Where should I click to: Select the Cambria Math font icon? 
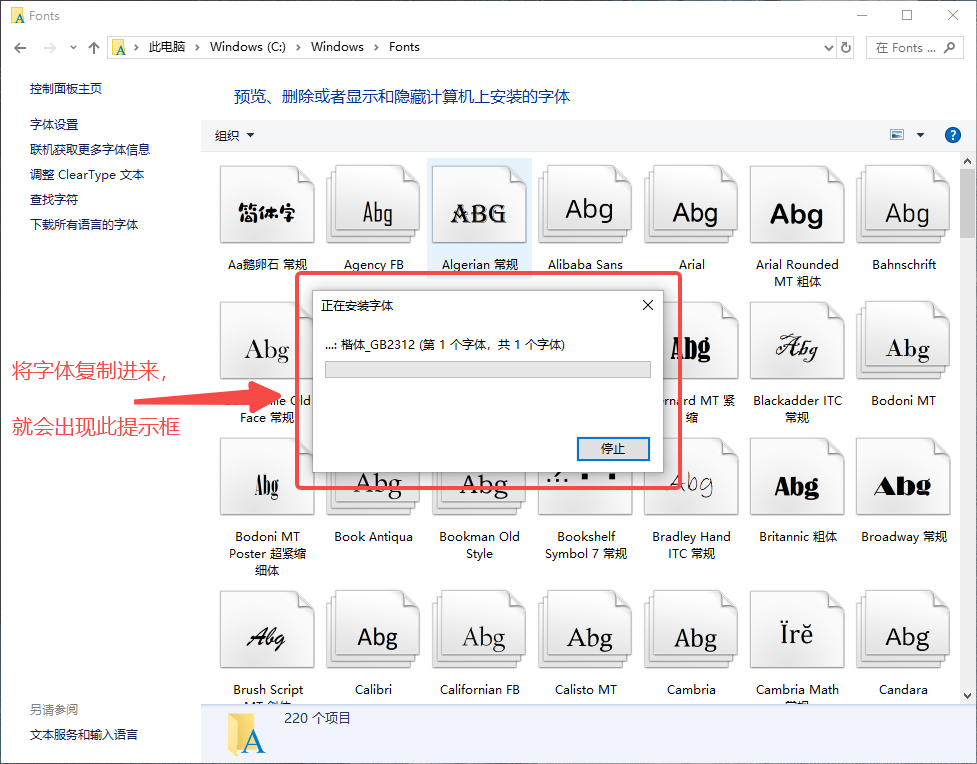[x=797, y=629]
